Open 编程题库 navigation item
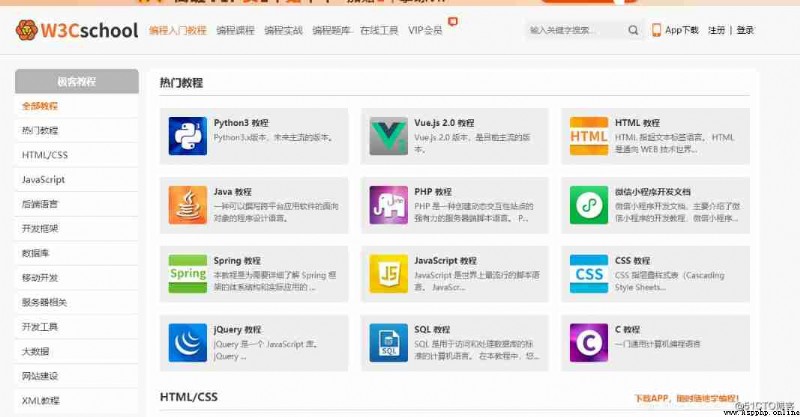800x417 pixels. click(x=331, y=30)
